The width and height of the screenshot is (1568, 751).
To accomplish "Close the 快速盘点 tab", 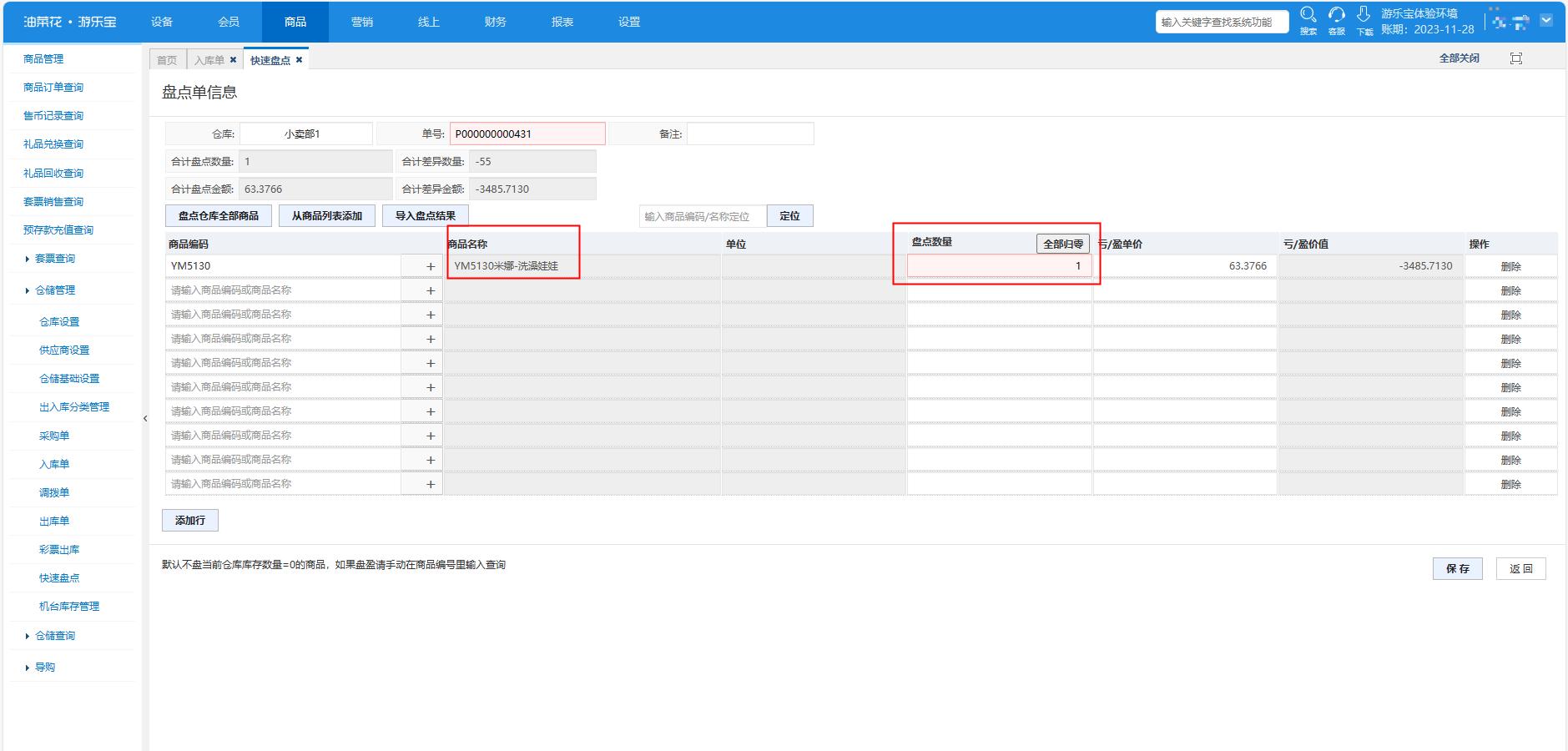I will [x=299, y=60].
